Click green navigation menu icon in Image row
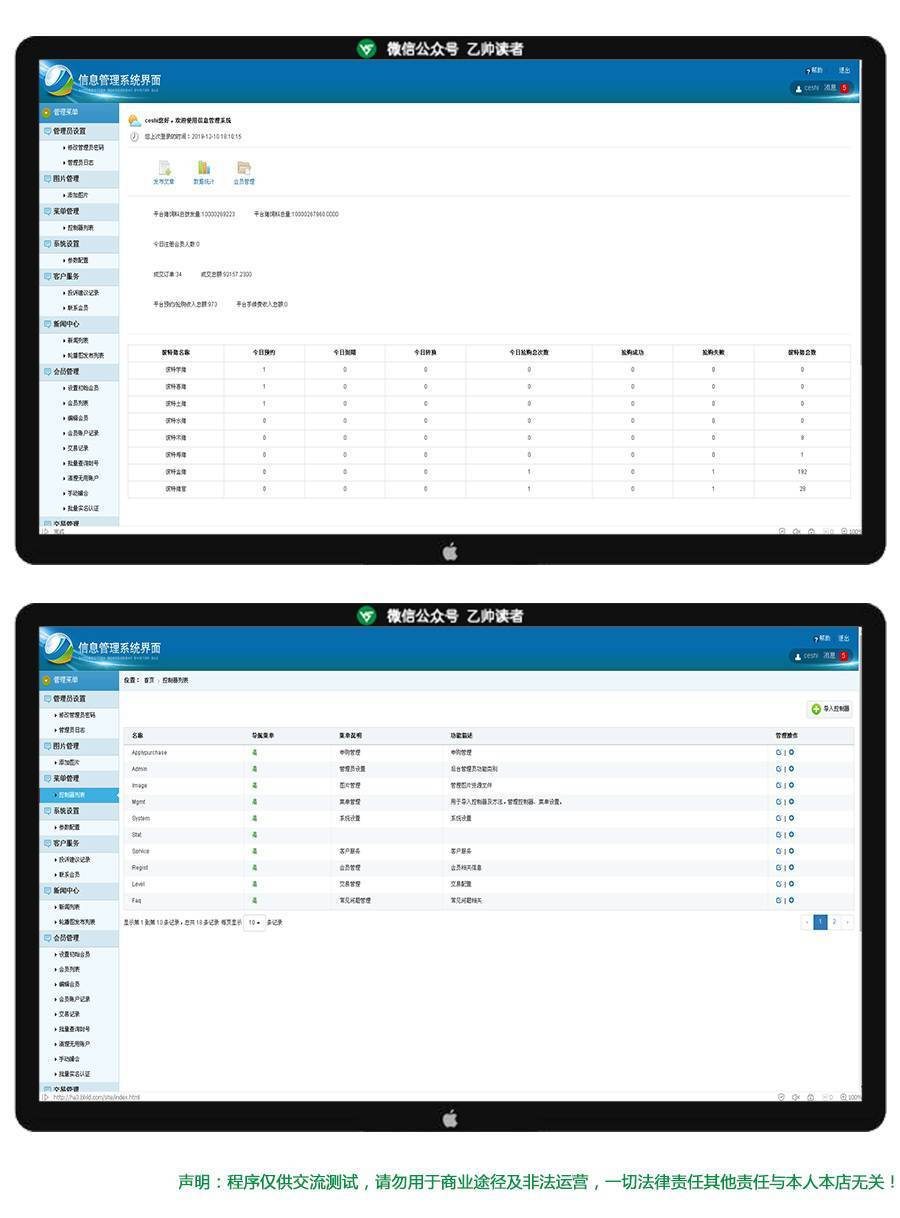Image resolution: width=900 pixels, height=1218 pixels. coord(254,785)
